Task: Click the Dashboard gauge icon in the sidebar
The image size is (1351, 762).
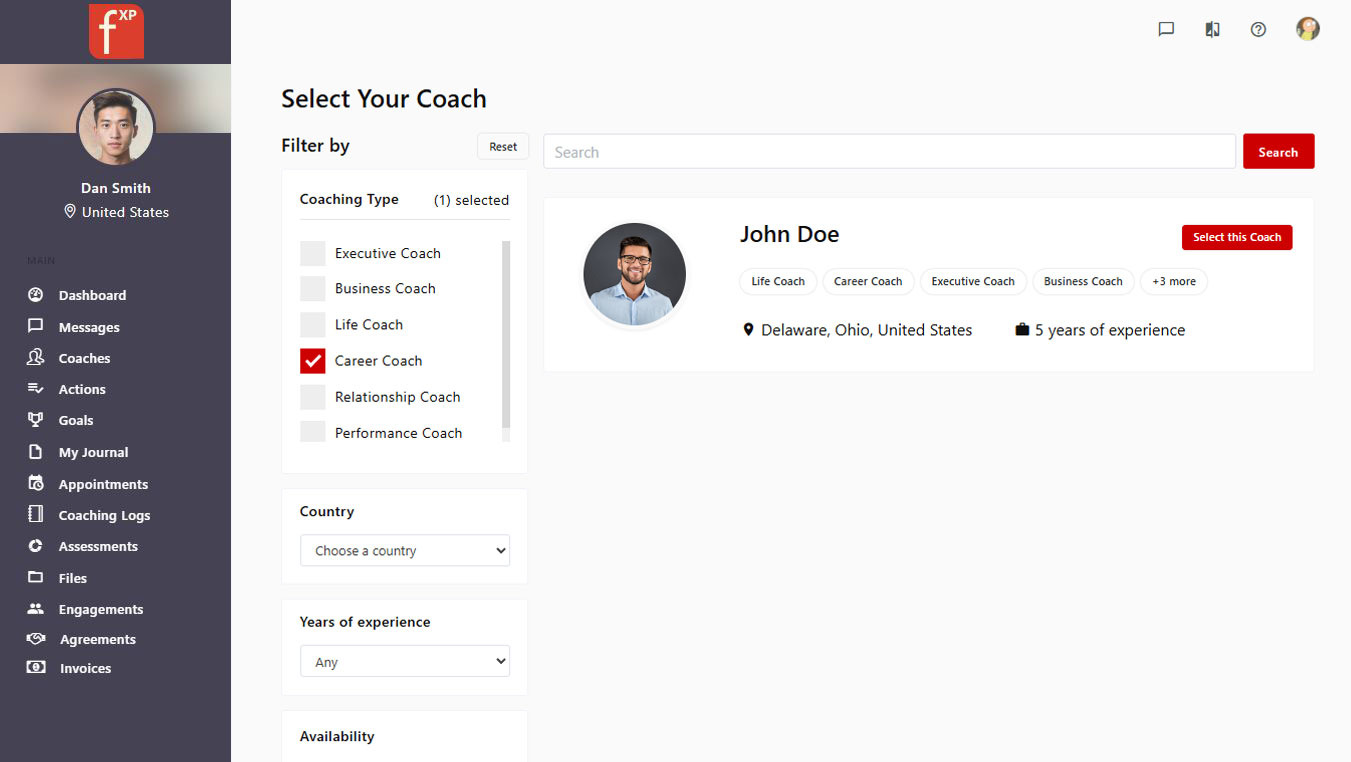Action: click(36, 295)
